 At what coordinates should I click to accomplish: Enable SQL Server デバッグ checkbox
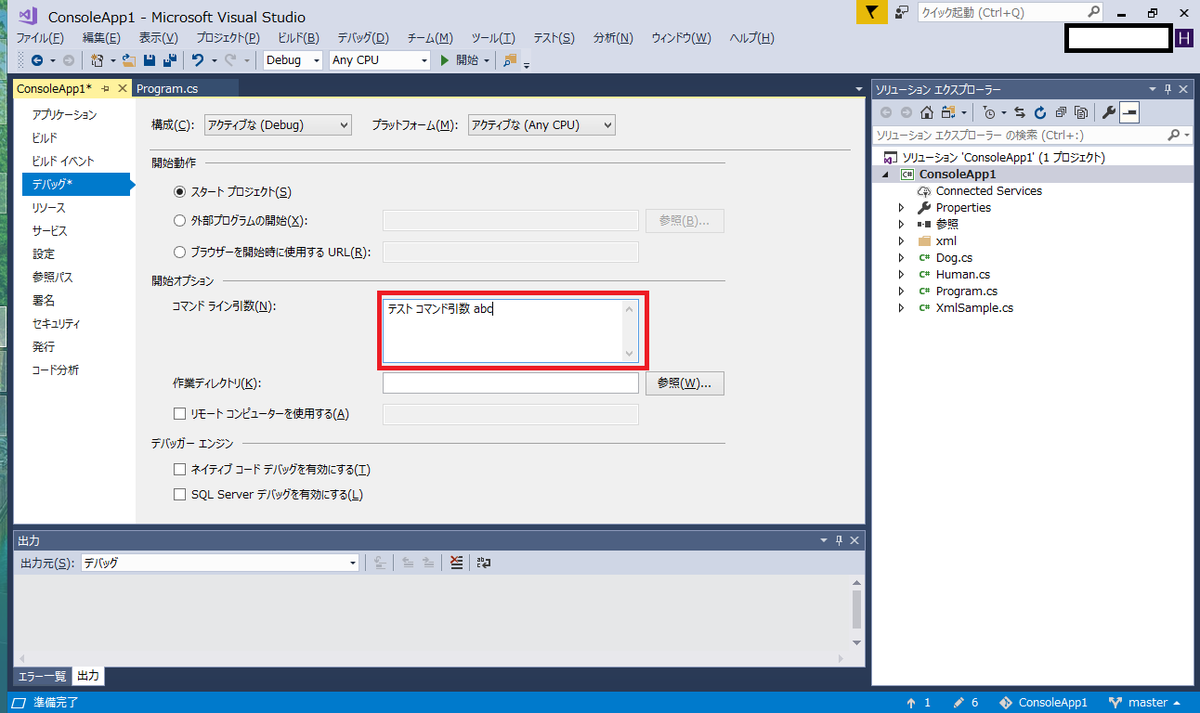pos(180,495)
